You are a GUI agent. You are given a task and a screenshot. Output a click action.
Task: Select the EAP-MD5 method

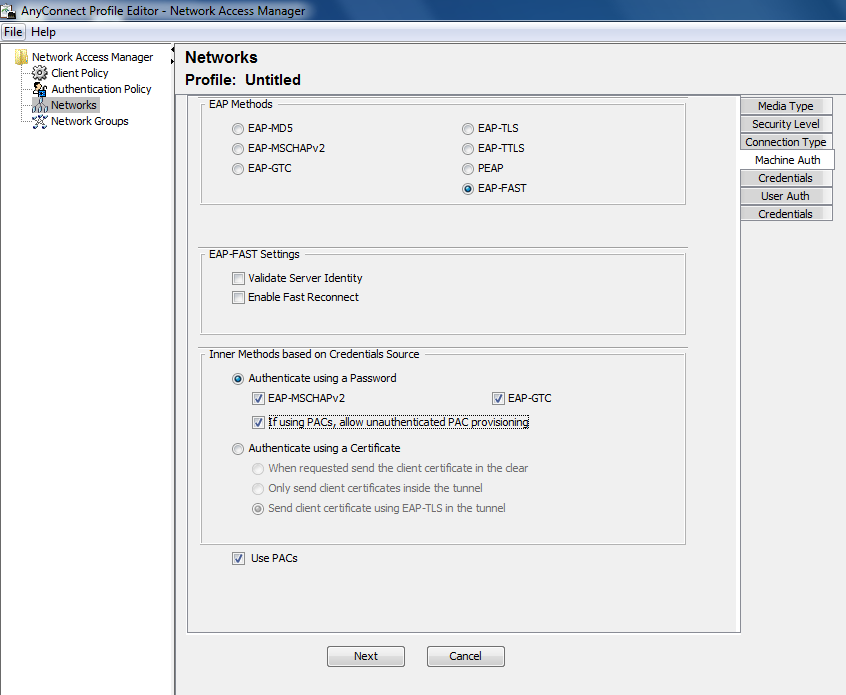(237, 129)
